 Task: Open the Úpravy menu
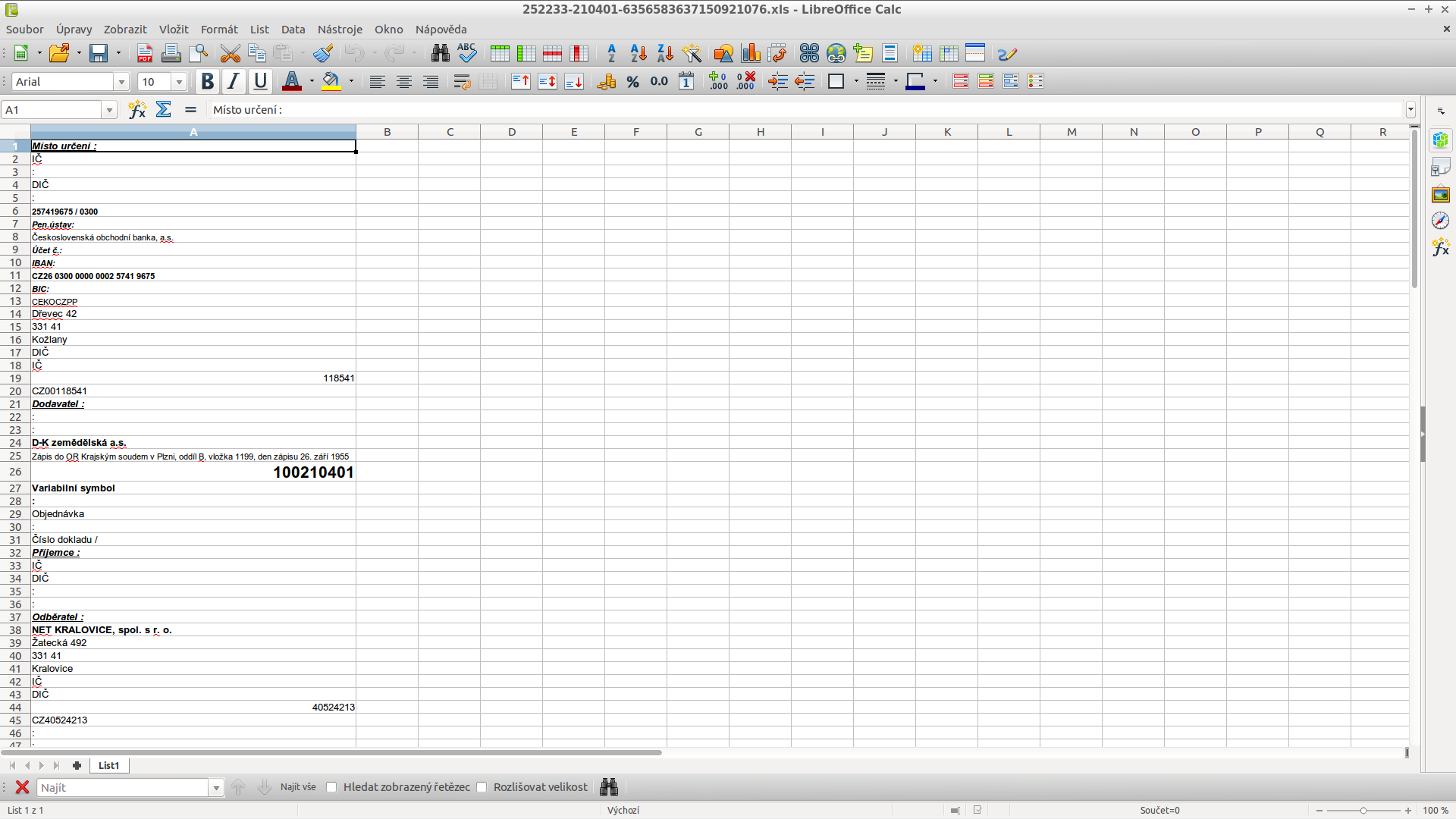(x=74, y=30)
